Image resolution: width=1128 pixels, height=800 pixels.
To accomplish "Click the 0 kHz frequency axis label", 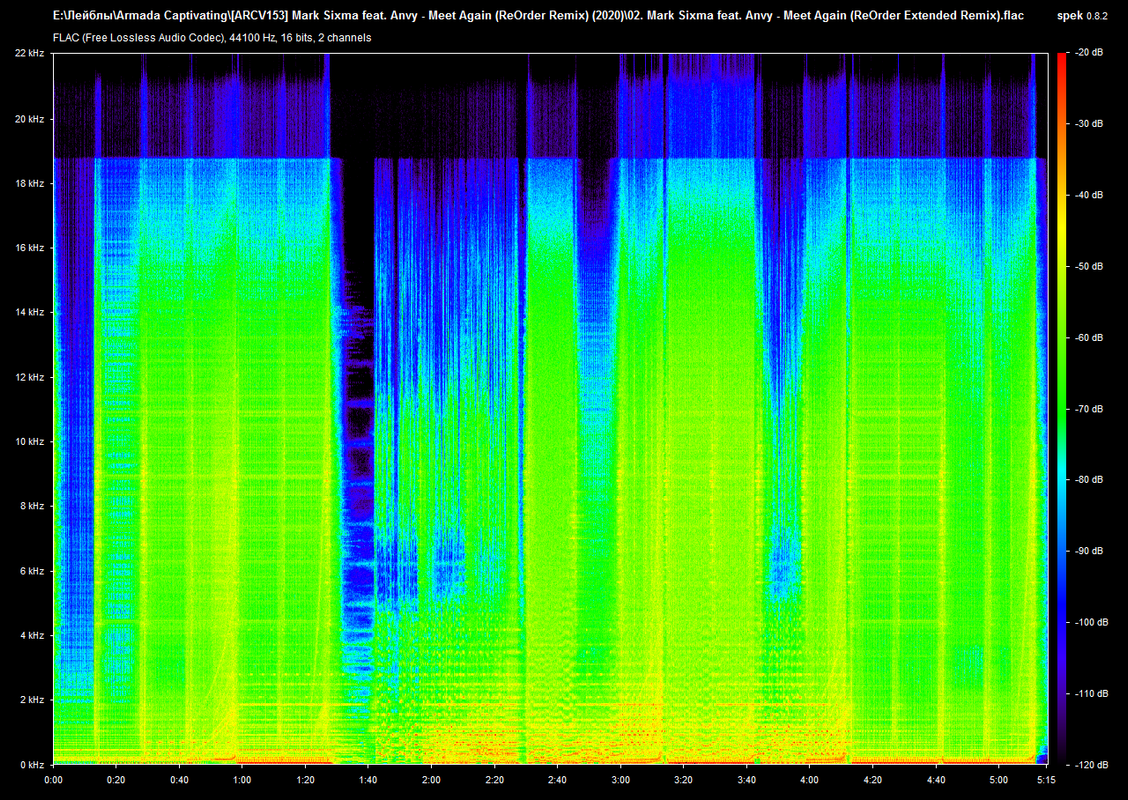I will (32, 765).
